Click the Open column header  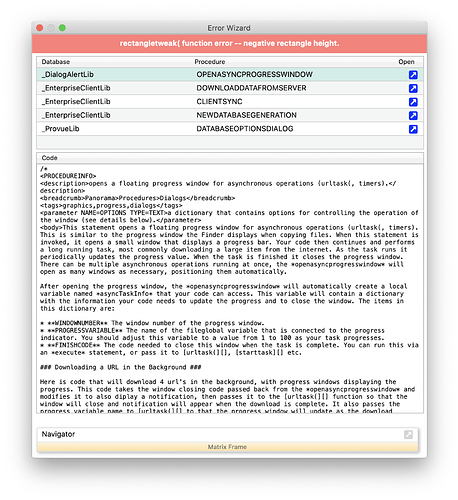tap(406, 62)
